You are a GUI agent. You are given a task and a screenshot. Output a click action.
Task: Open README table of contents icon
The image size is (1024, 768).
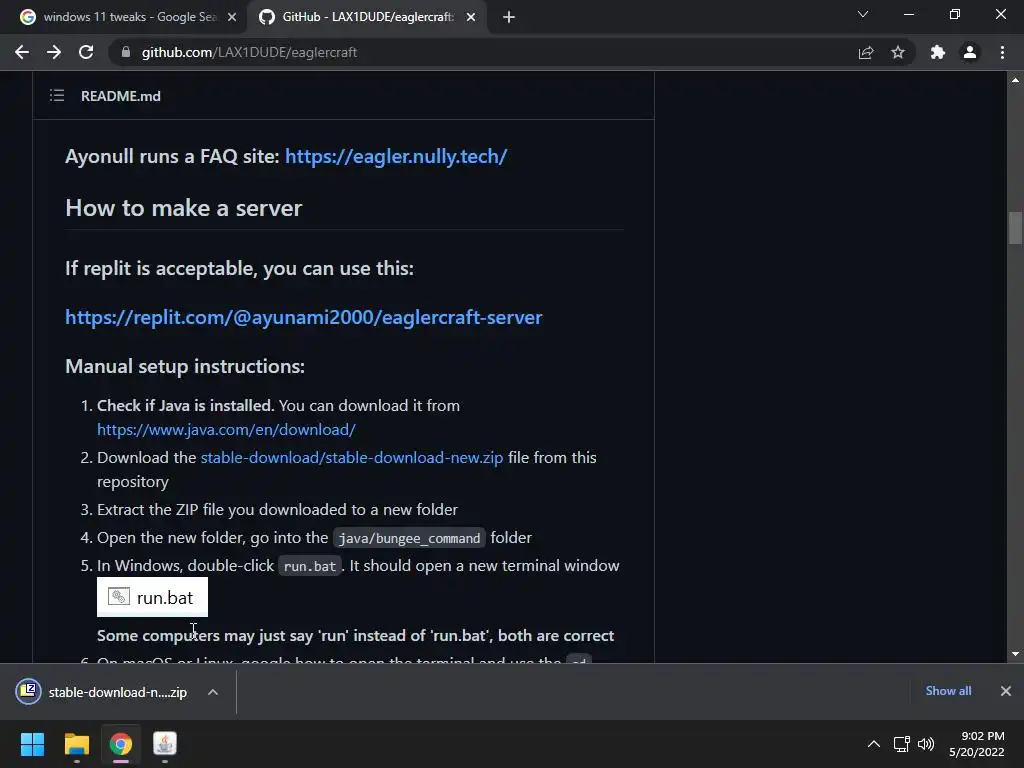(x=57, y=96)
